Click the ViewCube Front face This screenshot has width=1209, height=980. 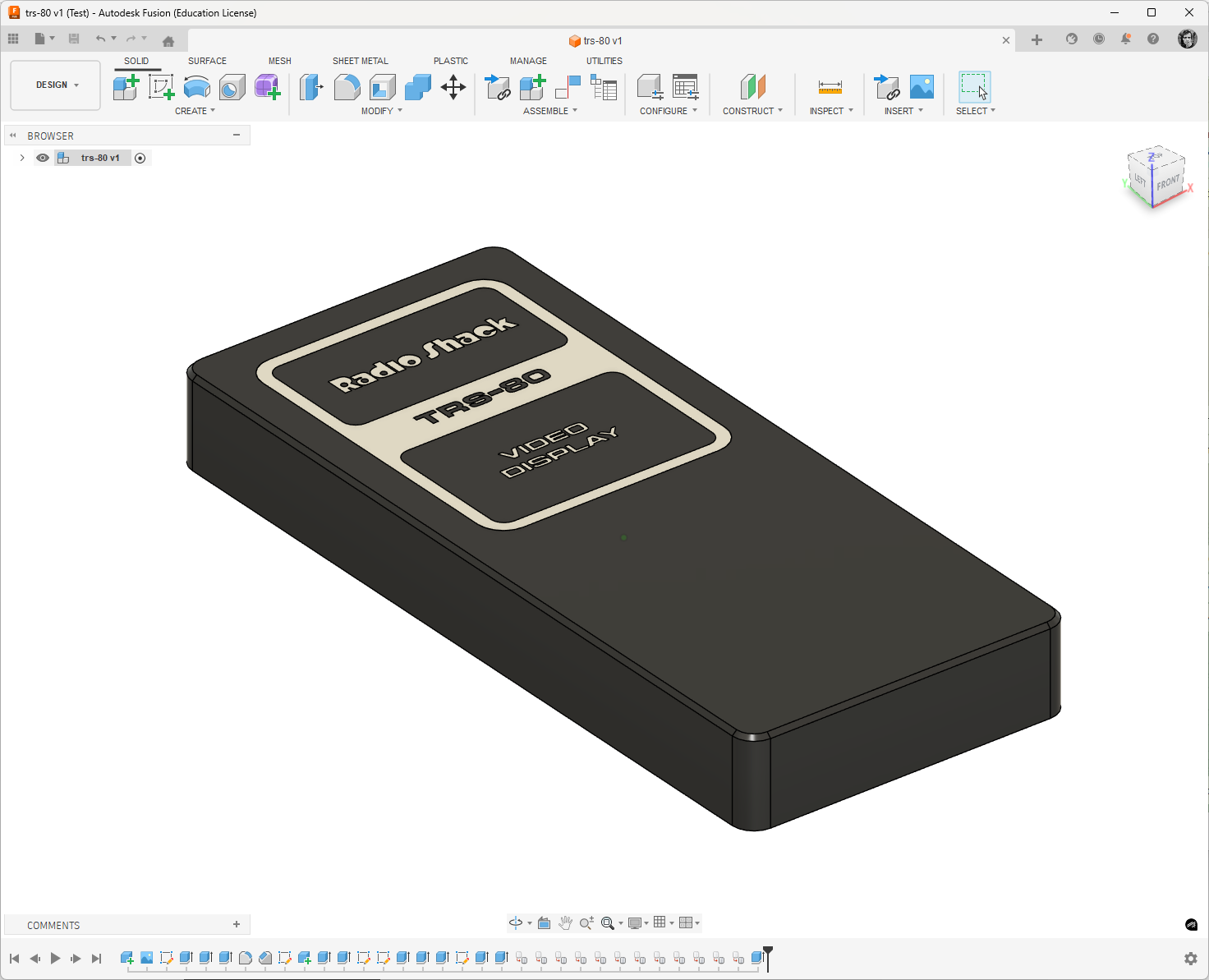click(x=1168, y=182)
